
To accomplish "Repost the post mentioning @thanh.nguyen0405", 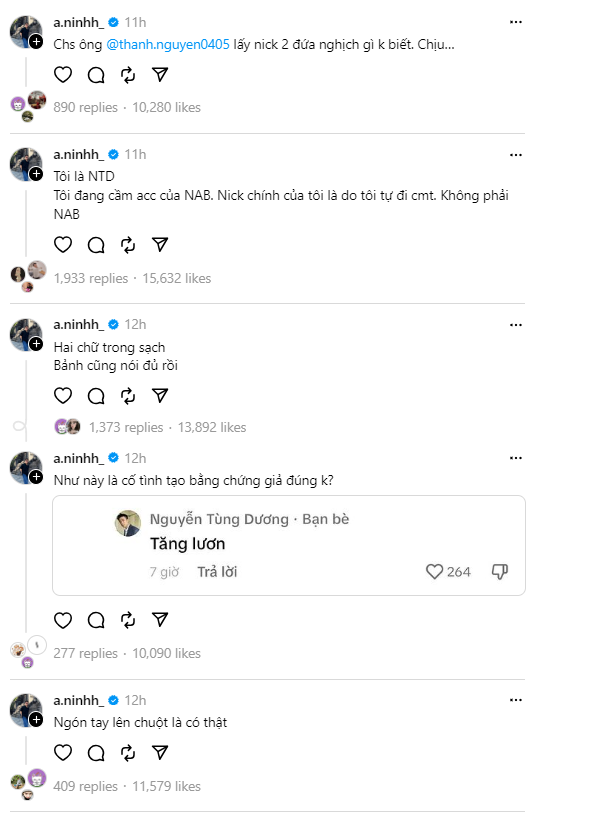I will pyautogui.click(x=128, y=74).
